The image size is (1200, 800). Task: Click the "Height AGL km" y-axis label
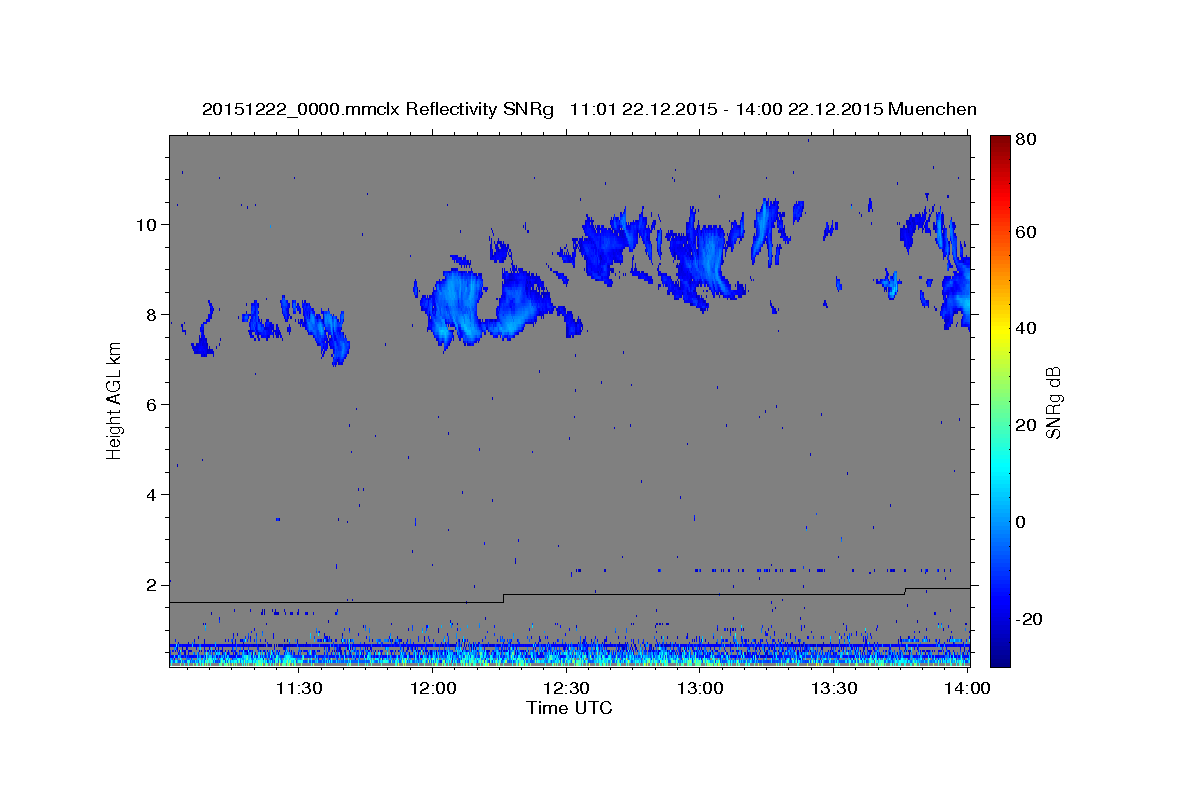(115, 401)
